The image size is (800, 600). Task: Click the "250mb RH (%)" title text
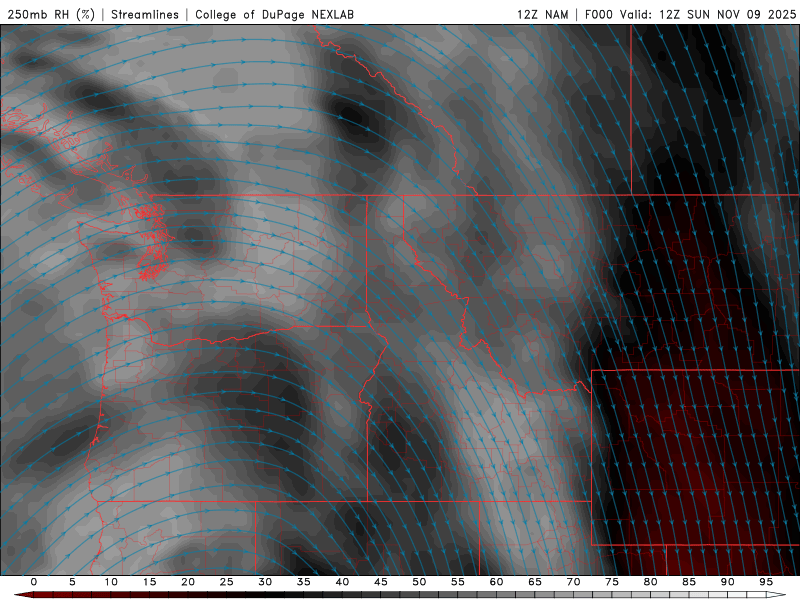tap(51, 14)
